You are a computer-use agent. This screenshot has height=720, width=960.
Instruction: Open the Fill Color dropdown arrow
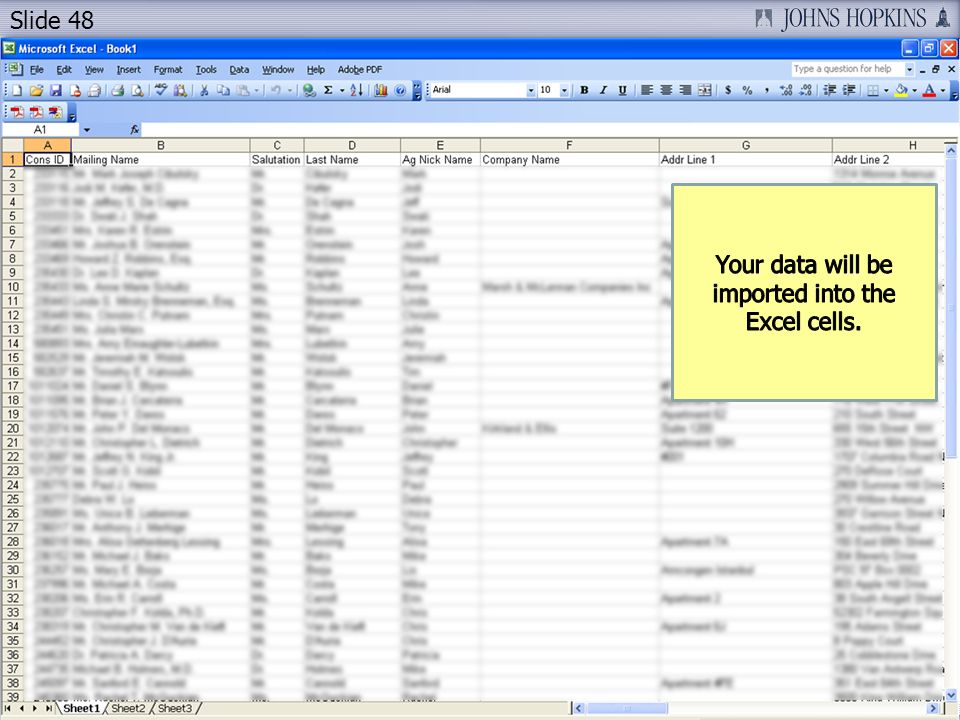click(915, 91)
